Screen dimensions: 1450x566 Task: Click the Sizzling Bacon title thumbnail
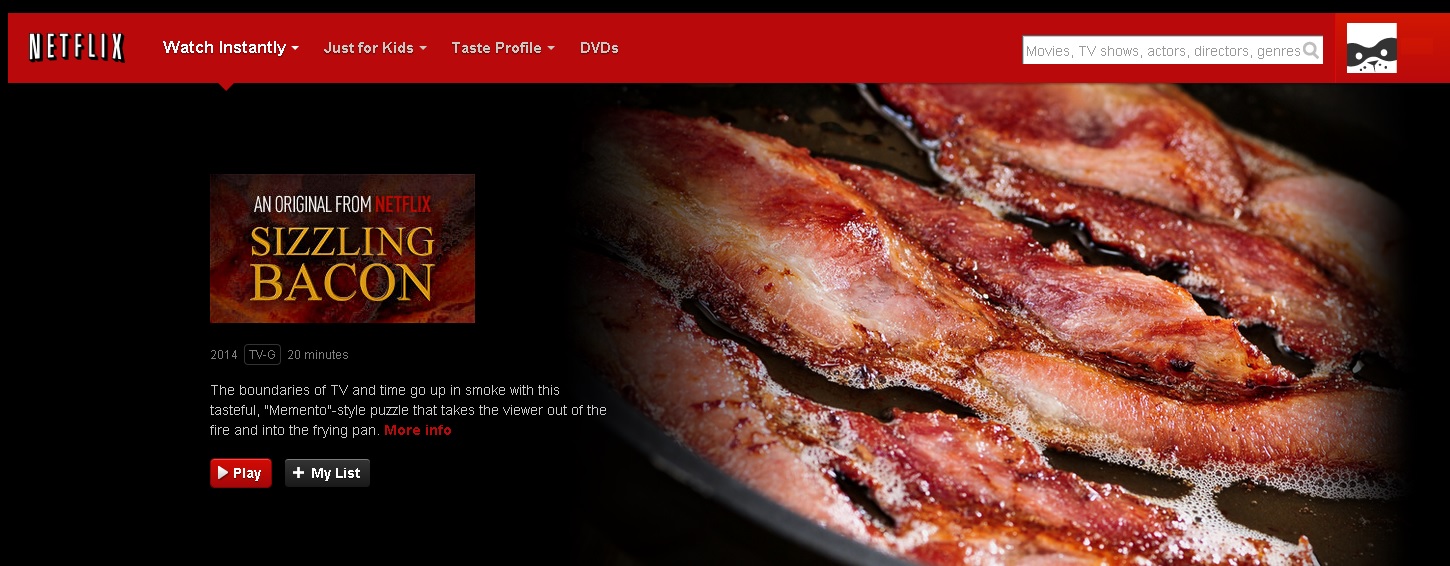[342, 248]
